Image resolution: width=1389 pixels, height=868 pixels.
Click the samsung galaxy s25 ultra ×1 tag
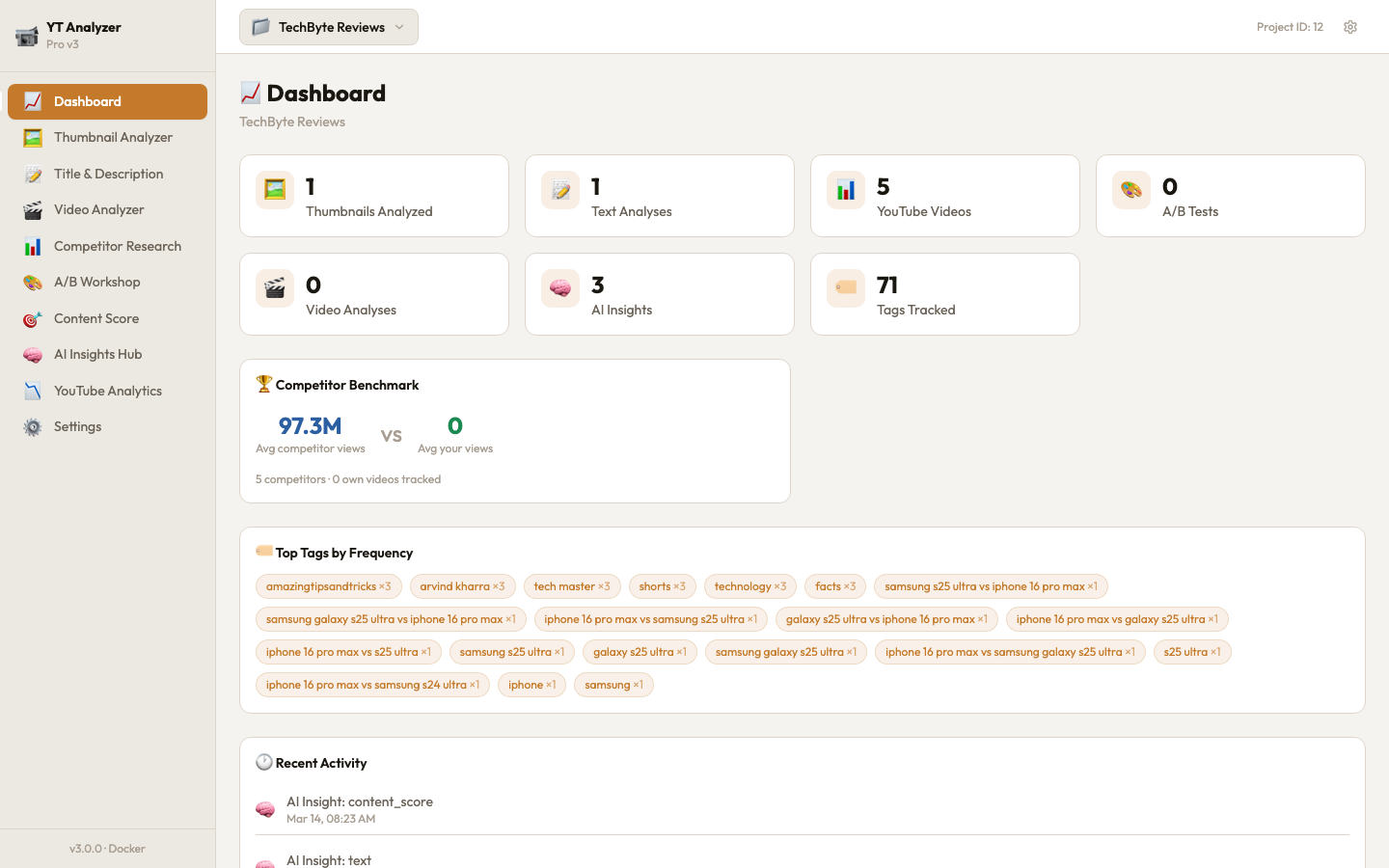(786, 652)
